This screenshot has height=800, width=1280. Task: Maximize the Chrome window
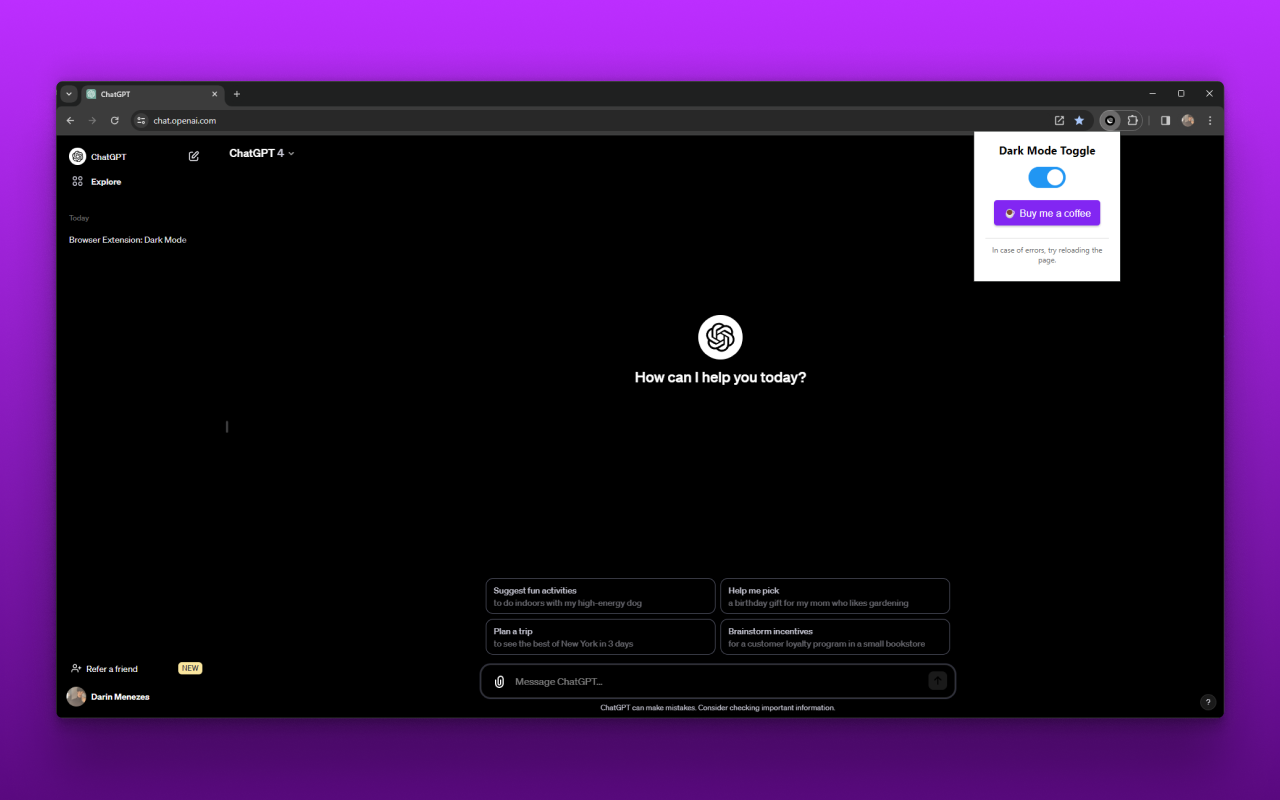click(x=1181, y=93)
